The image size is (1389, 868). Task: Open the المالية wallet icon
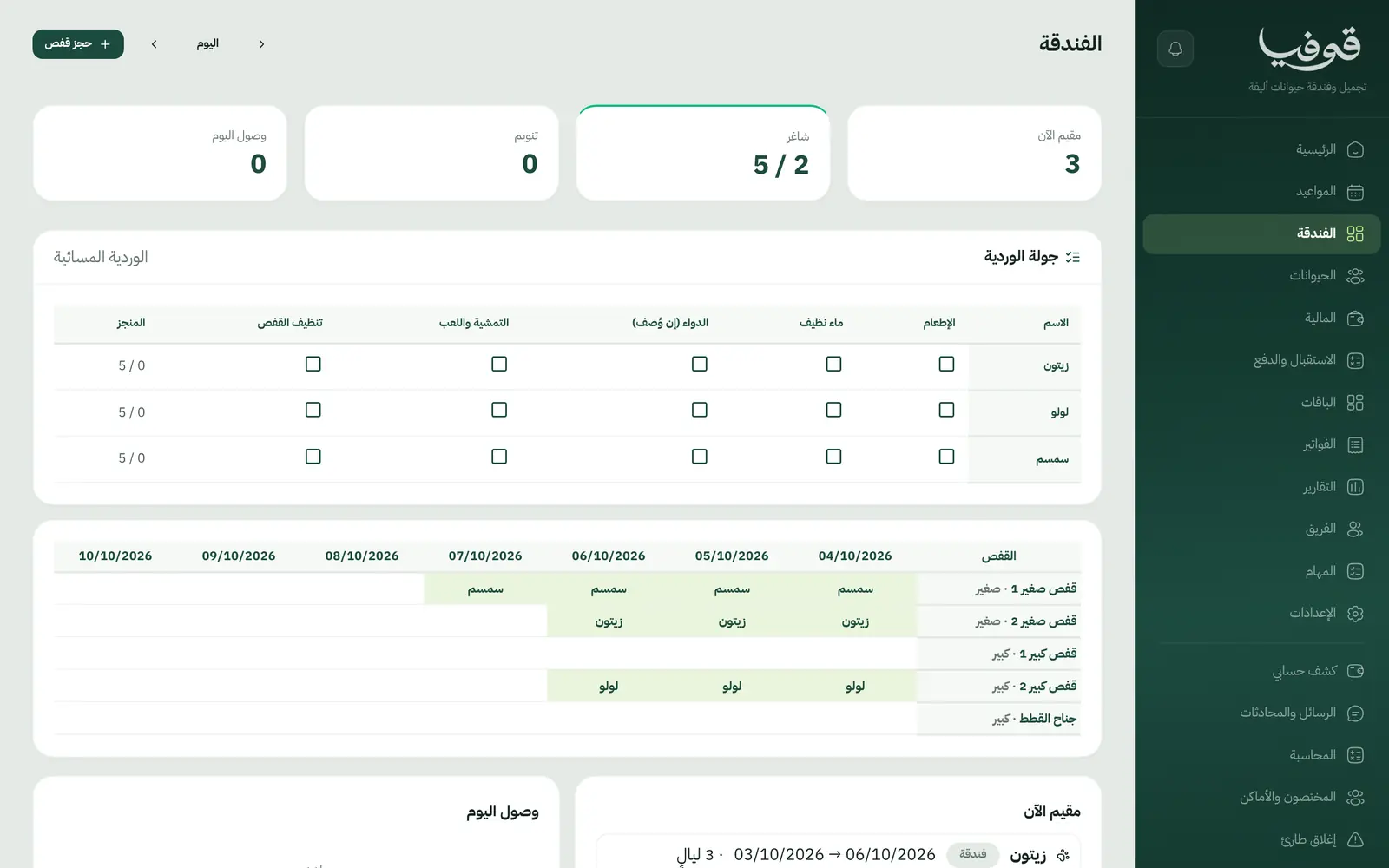(1355, 319)
